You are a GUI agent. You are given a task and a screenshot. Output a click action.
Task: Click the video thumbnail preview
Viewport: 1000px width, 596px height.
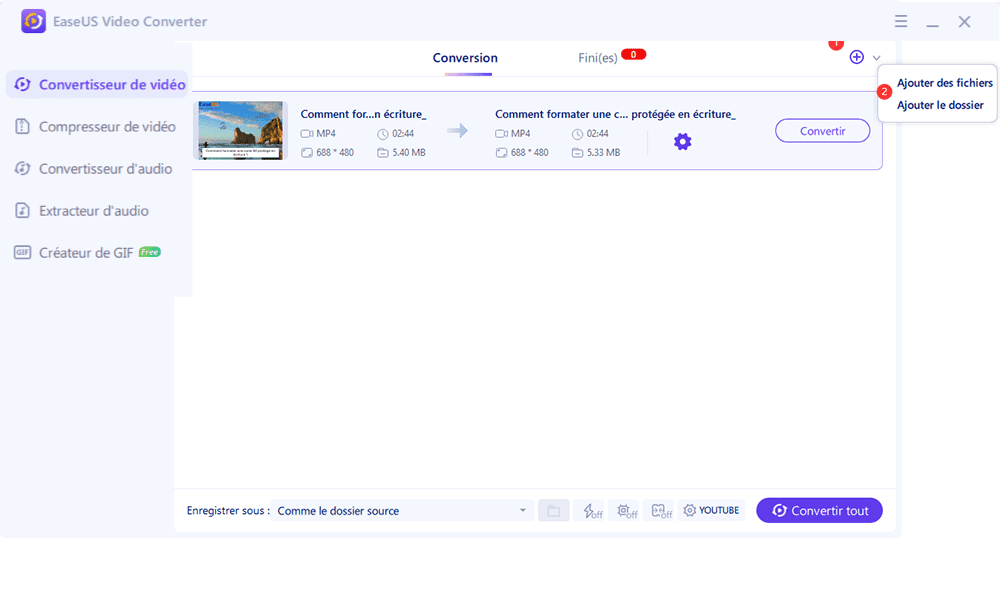pyautogui.click(x=241, y=130)
